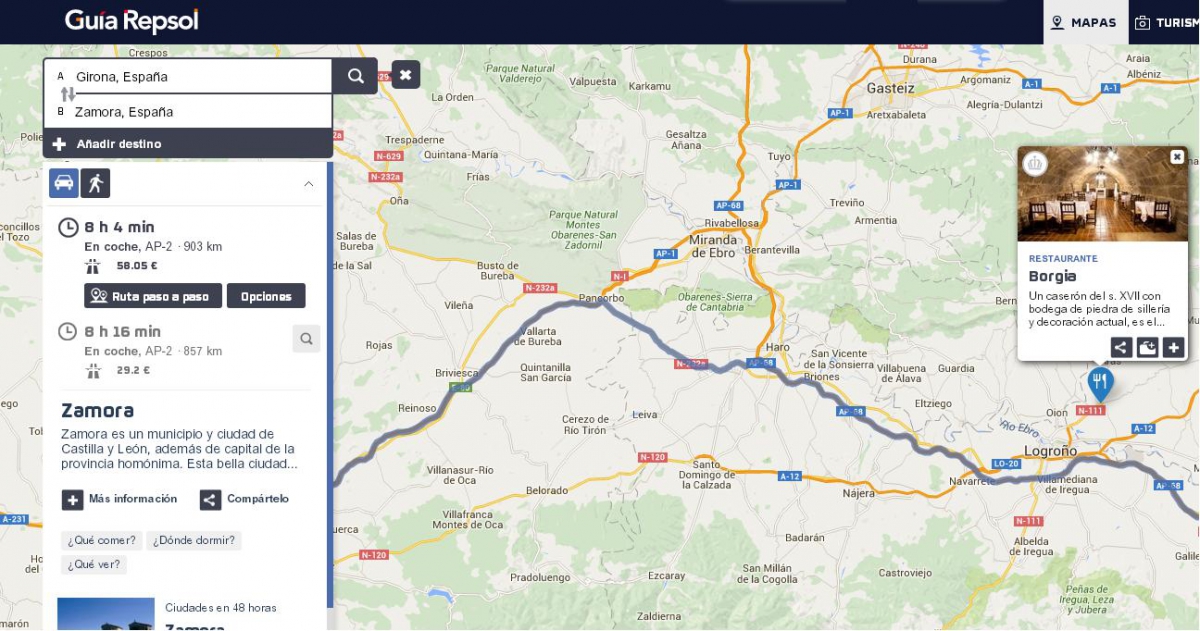Image resolution: width=1200 pixels, height=631 pixels.
Task: Clear the route with the X button
Action: point(405,75)
